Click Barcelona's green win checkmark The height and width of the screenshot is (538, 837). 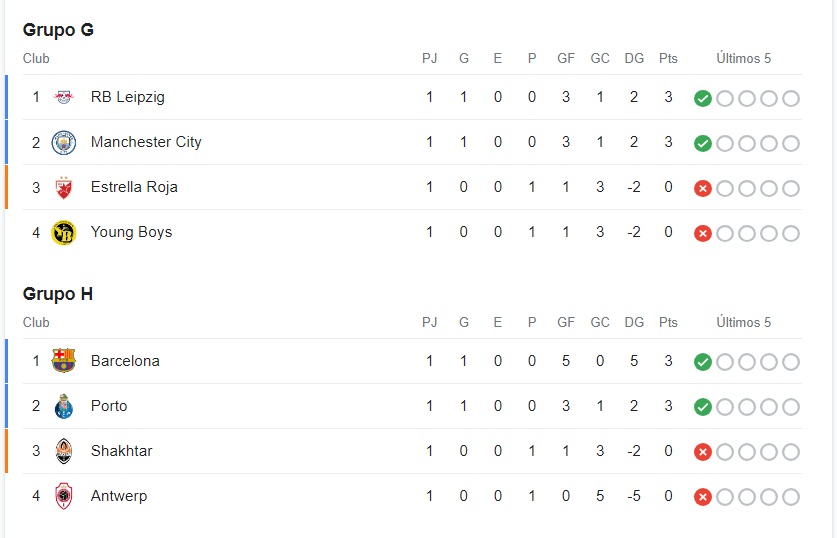click(702, 362)
